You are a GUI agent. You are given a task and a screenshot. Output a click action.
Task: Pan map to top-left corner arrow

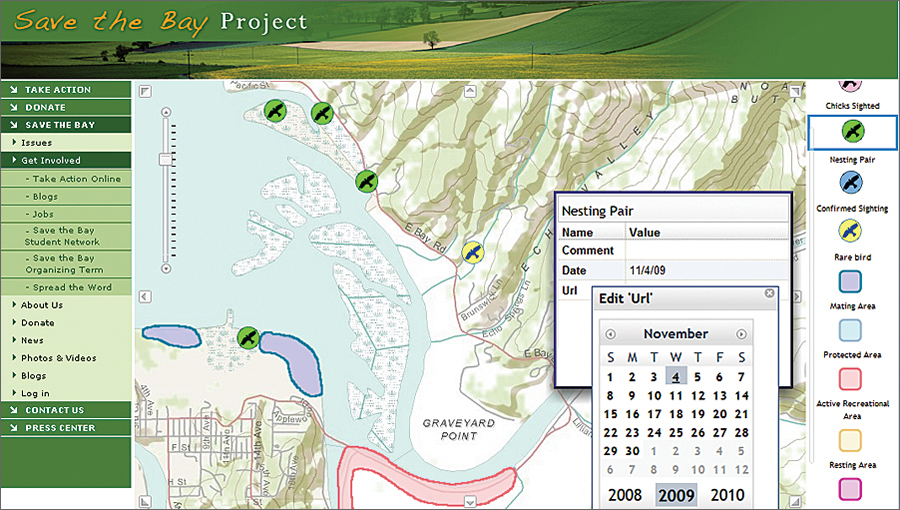[145, 91]
